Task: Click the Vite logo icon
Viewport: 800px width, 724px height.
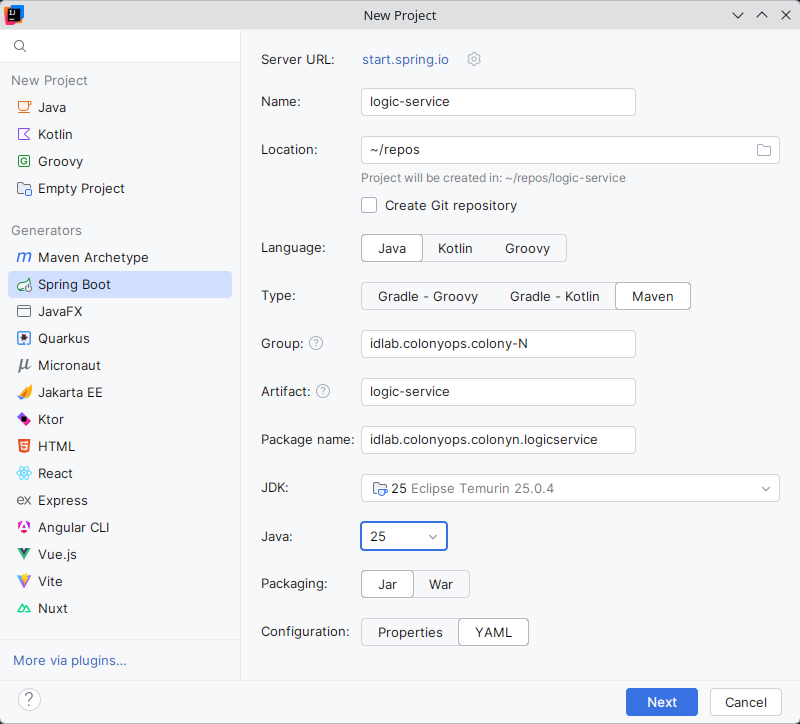Action: tap(24, 581)
